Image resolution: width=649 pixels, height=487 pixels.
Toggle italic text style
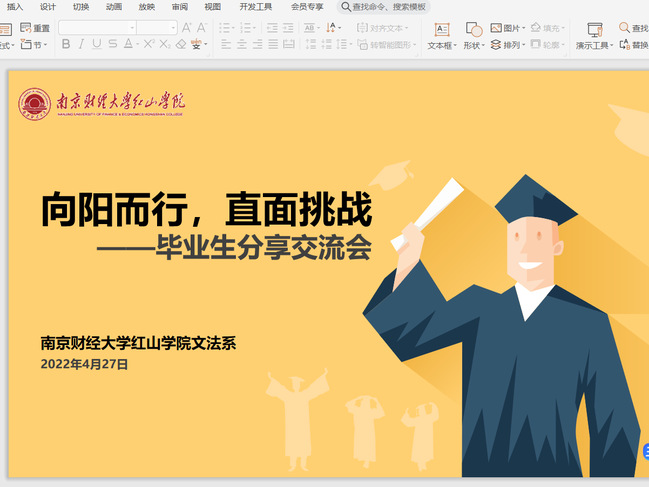[x=82, y=45]
